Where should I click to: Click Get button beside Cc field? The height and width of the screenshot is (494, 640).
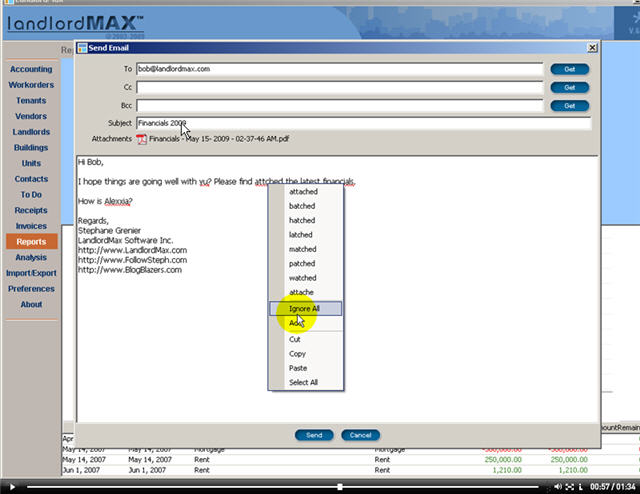pyautogui.click(x=569, y=87)
